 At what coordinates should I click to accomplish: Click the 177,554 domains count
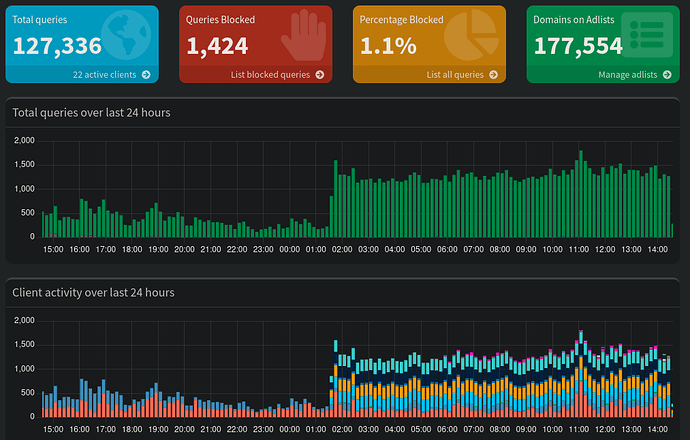(578, 46)
